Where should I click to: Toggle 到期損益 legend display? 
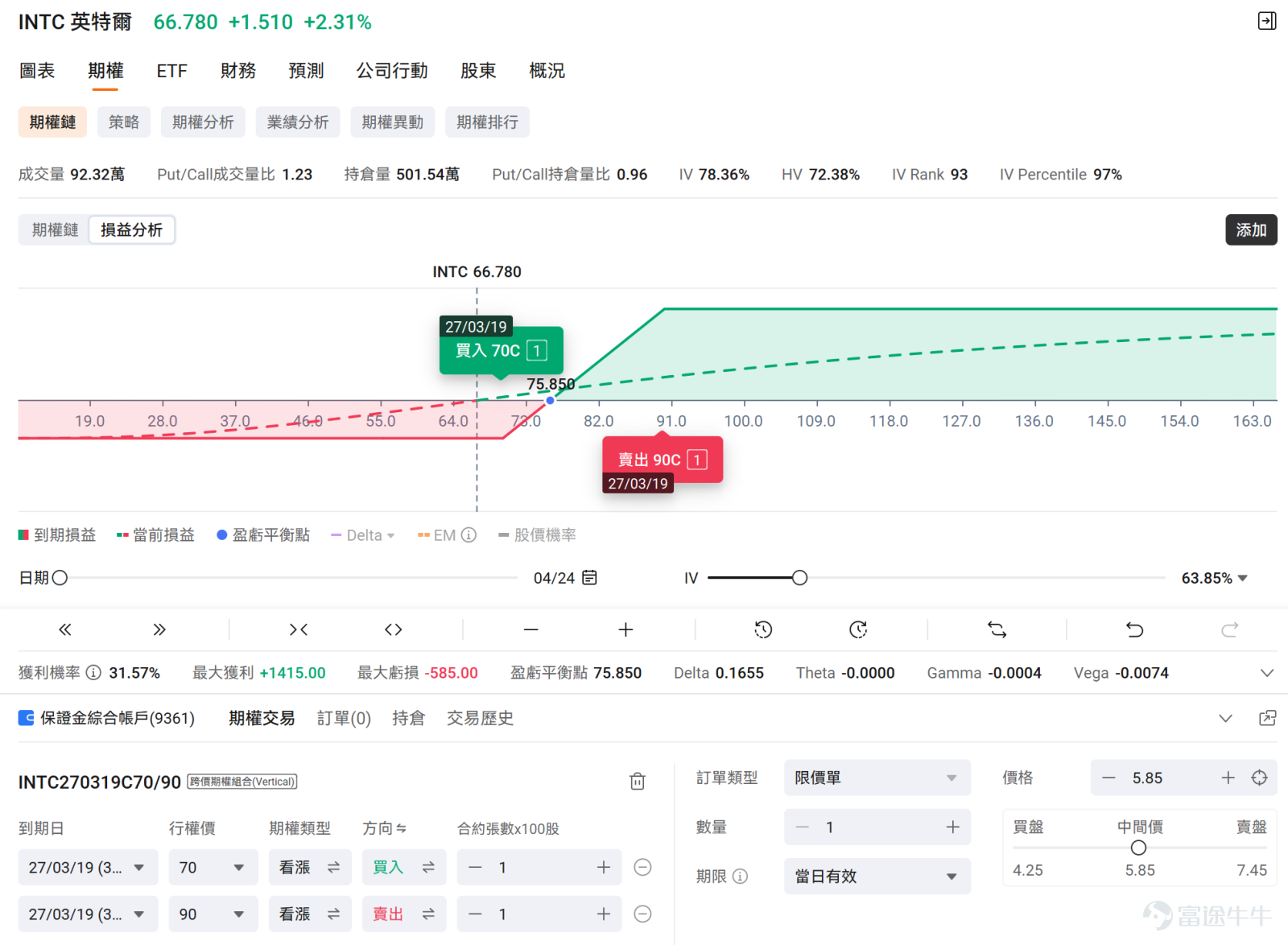coord(57,535)
